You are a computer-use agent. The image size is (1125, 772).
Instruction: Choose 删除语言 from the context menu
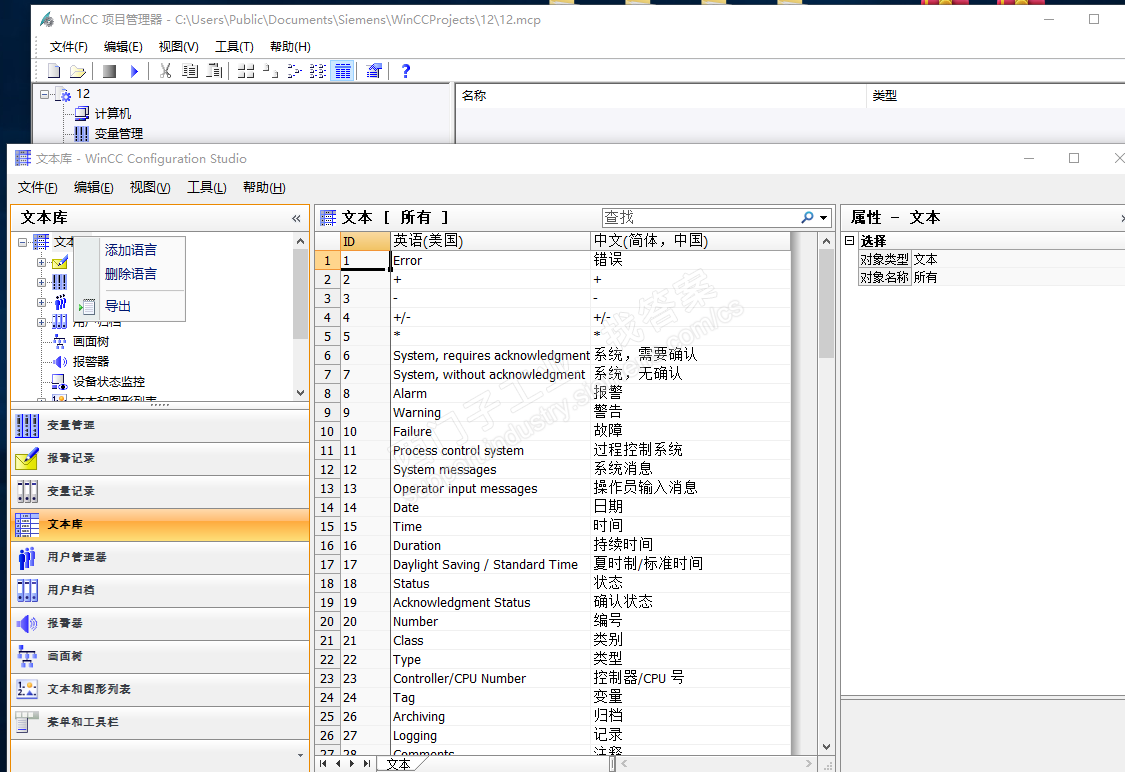click(x=130, y=274)
